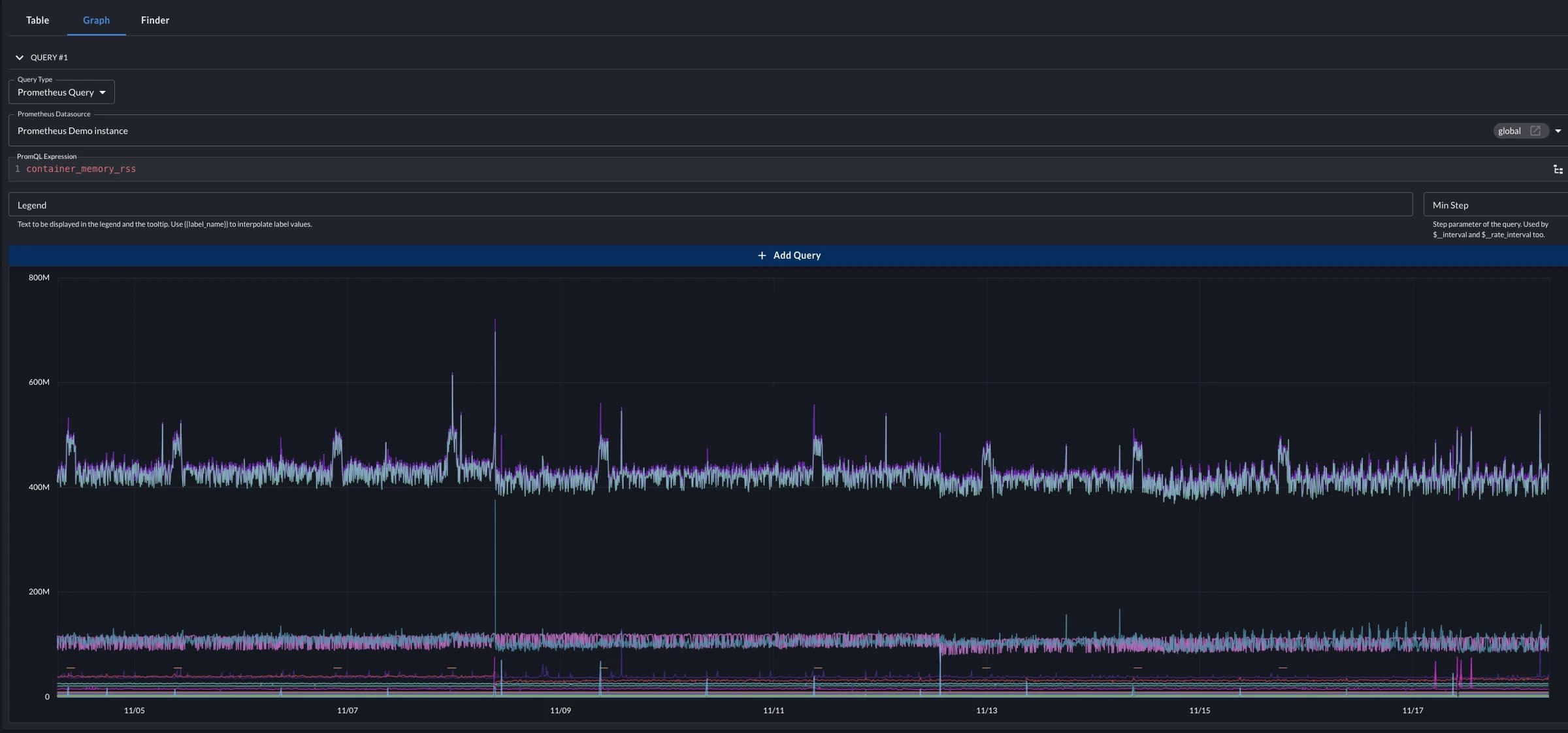Switch to the Table tab

37,20
